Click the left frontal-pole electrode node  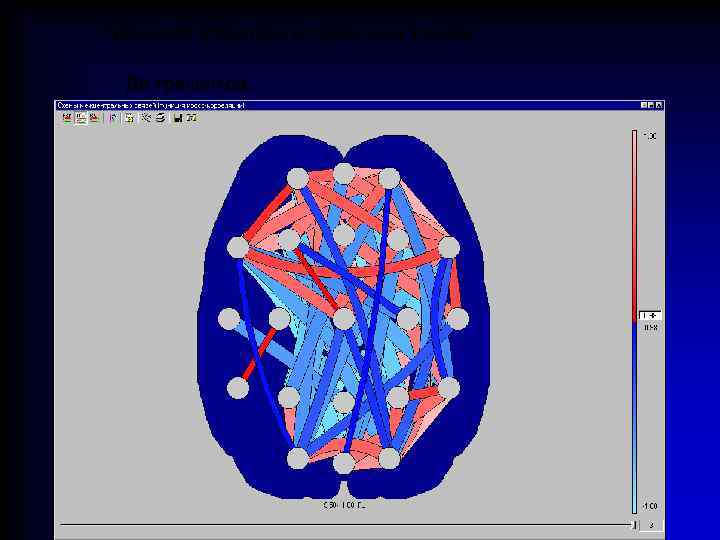coord(298,178)
